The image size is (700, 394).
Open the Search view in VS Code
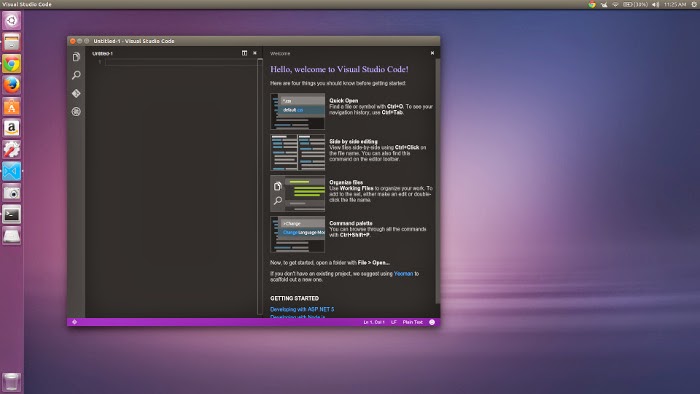click(76, 75)
